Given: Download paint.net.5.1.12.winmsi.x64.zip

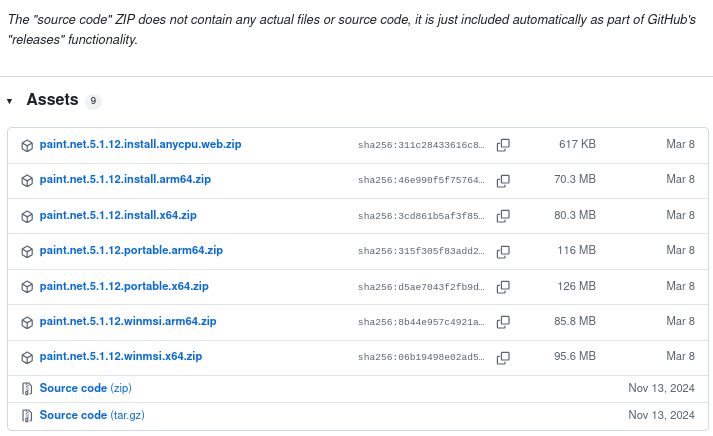Looking at the screenshot, I should pos(121,356).
